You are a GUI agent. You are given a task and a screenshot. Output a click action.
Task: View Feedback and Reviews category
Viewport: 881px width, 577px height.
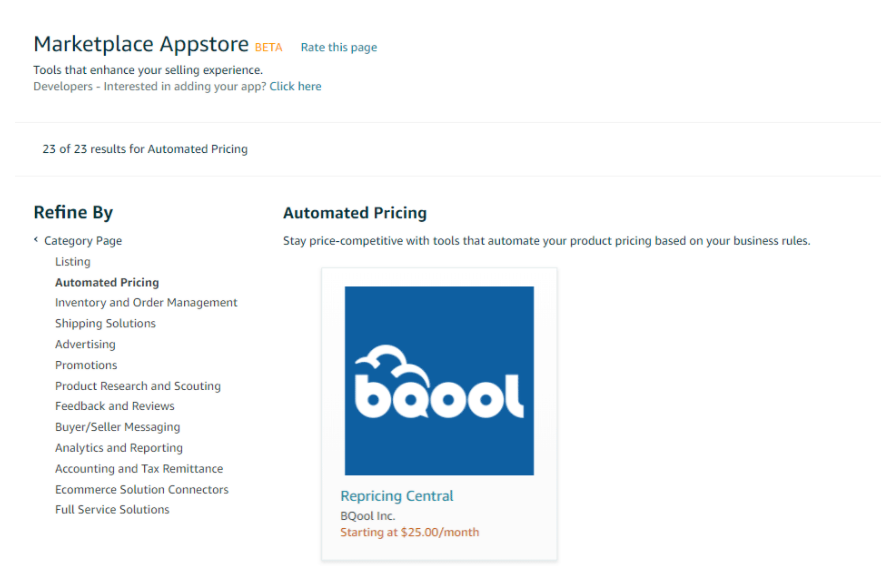pos(115,406)
